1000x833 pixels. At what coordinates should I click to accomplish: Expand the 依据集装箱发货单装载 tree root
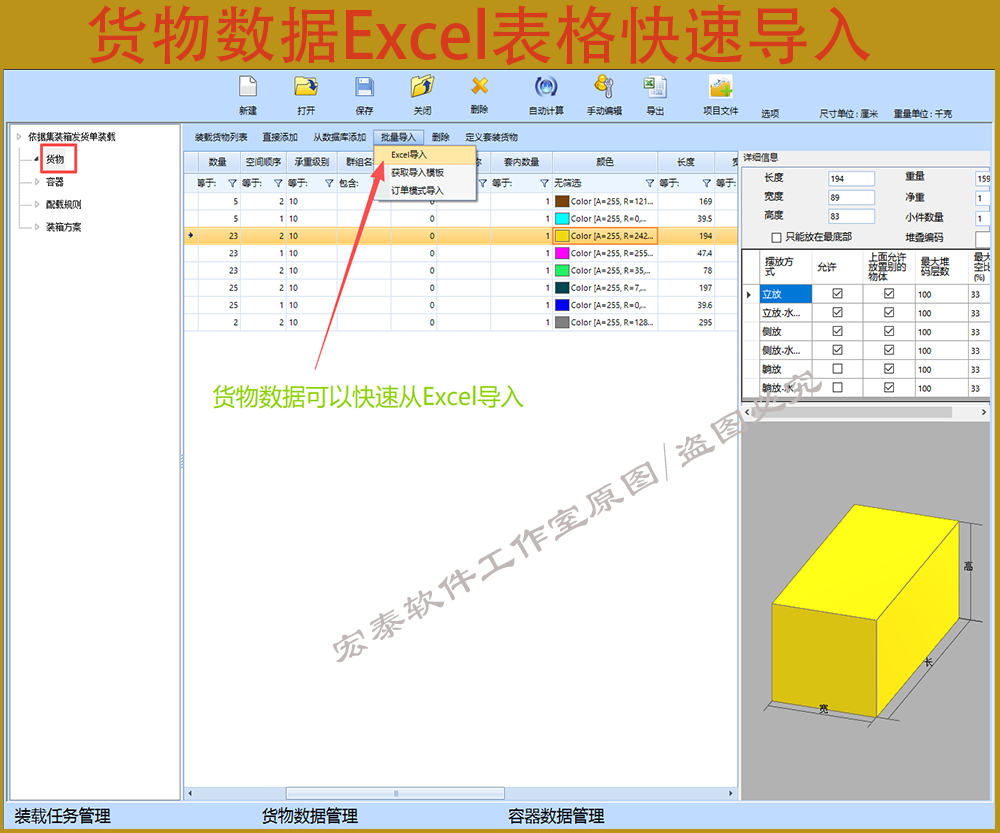coord(19,136)
